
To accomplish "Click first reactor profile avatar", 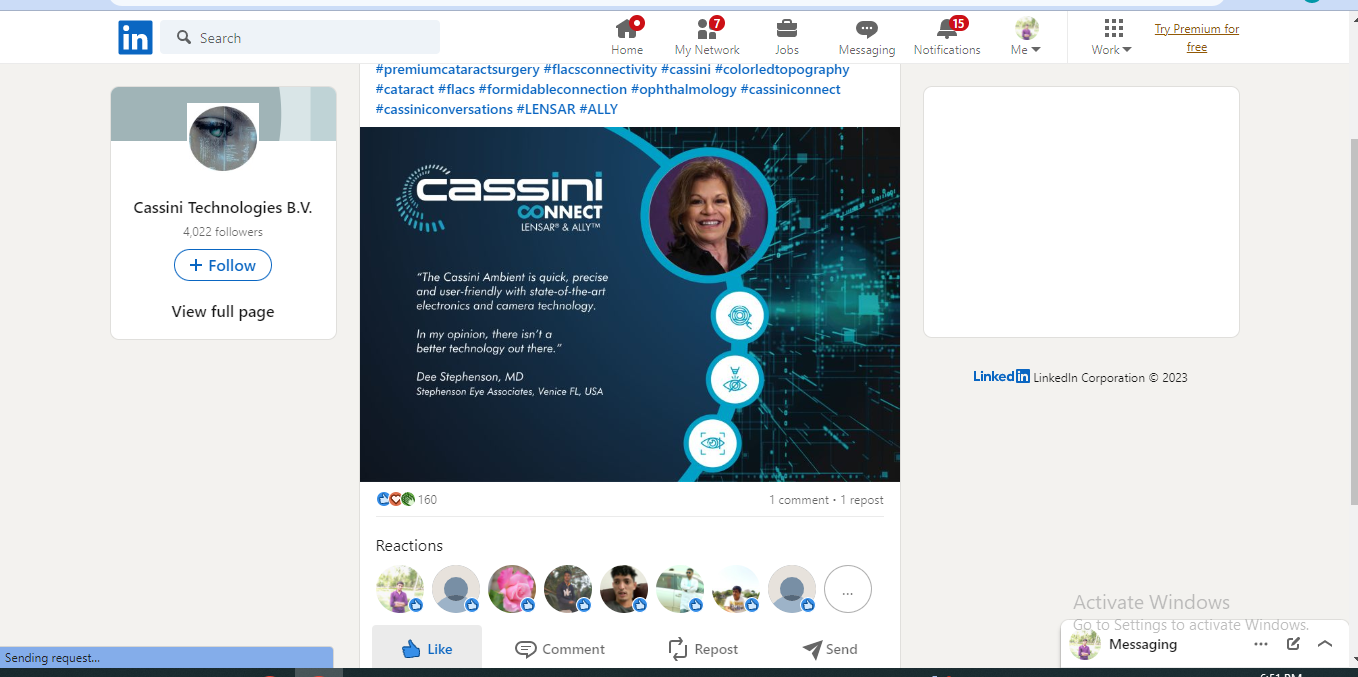I will 400,589.
